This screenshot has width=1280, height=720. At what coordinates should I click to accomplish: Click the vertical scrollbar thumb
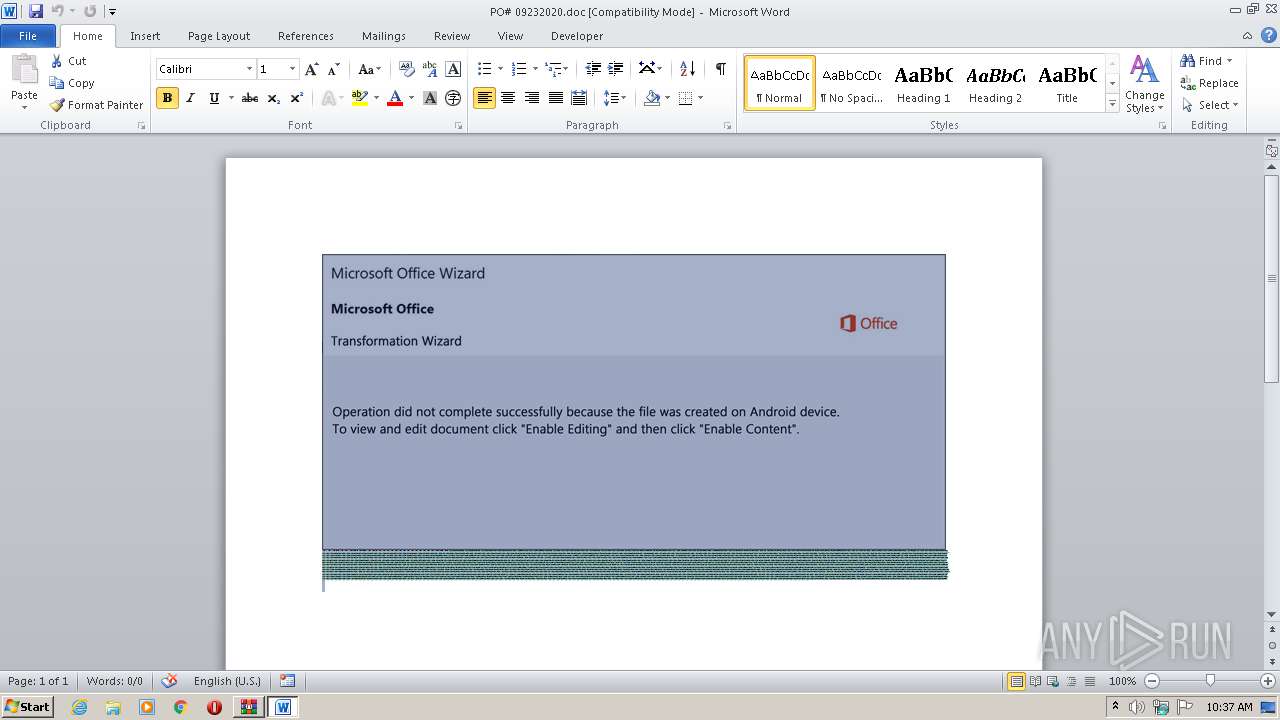click(x=1271, y=278)
